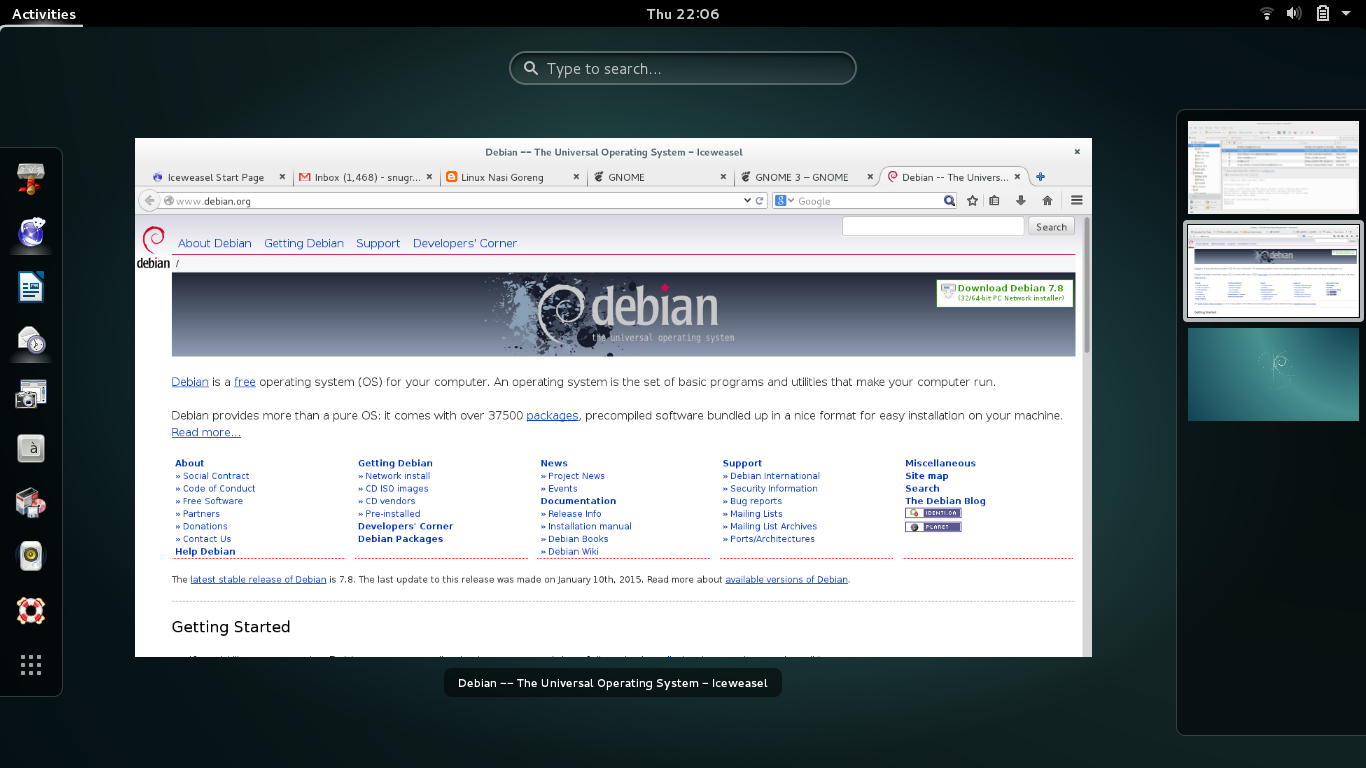Click the Planet badge
This screenshot has width=1366, height=768.
933,527
